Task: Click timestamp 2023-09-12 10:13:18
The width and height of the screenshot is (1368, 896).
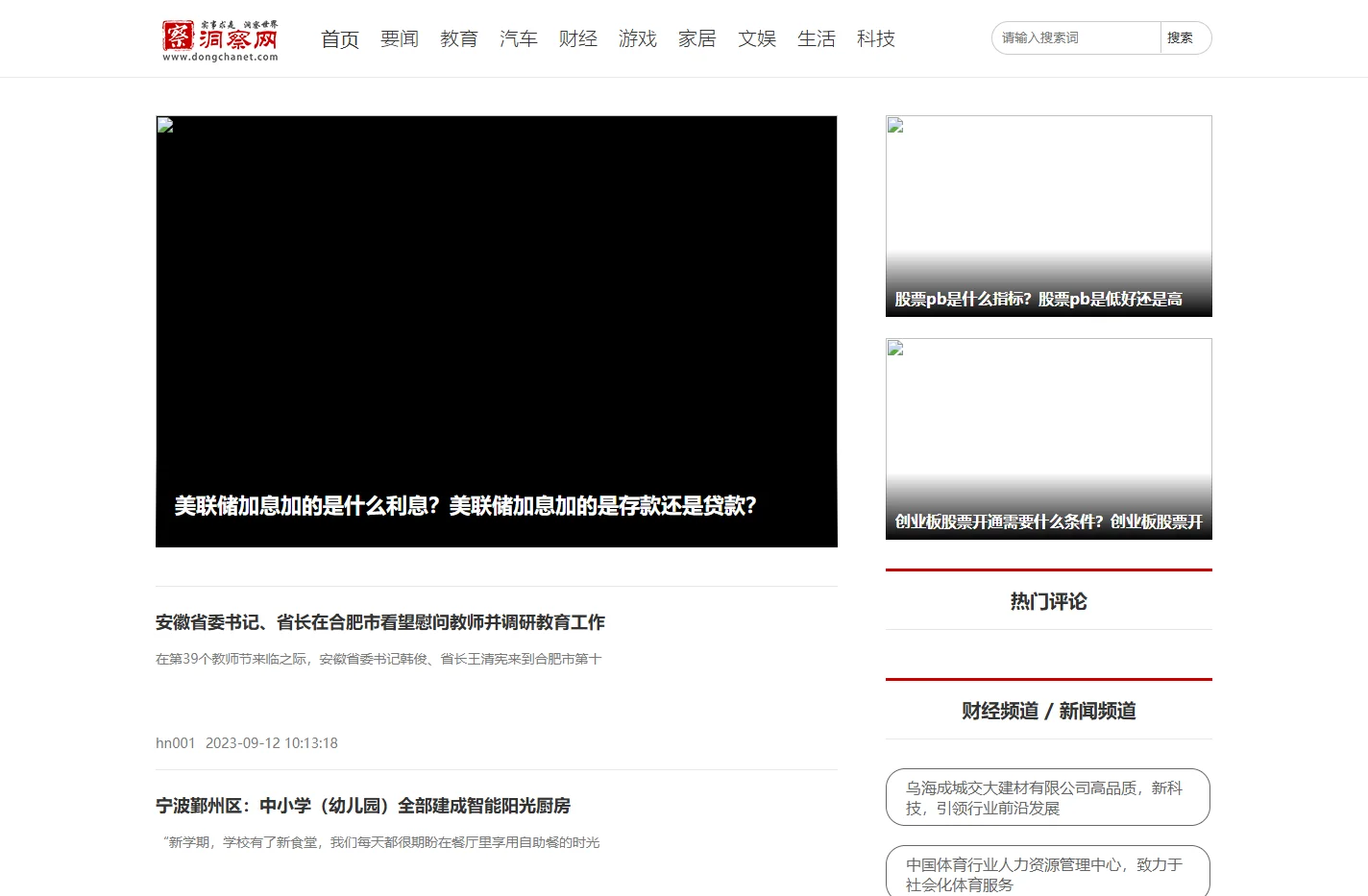Action: coord(272,743)
